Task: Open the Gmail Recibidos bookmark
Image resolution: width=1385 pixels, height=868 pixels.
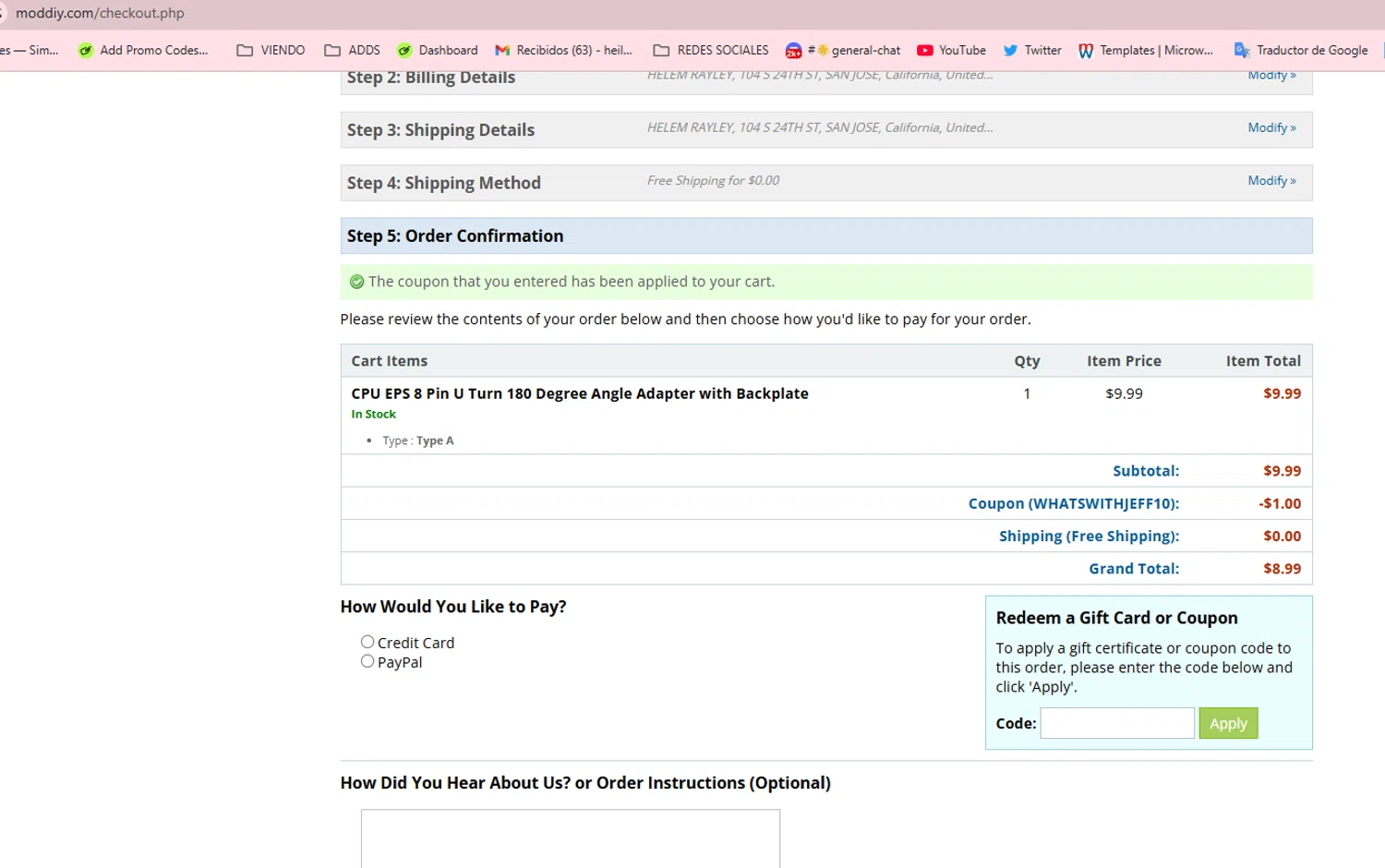Action: pos(563,50)
